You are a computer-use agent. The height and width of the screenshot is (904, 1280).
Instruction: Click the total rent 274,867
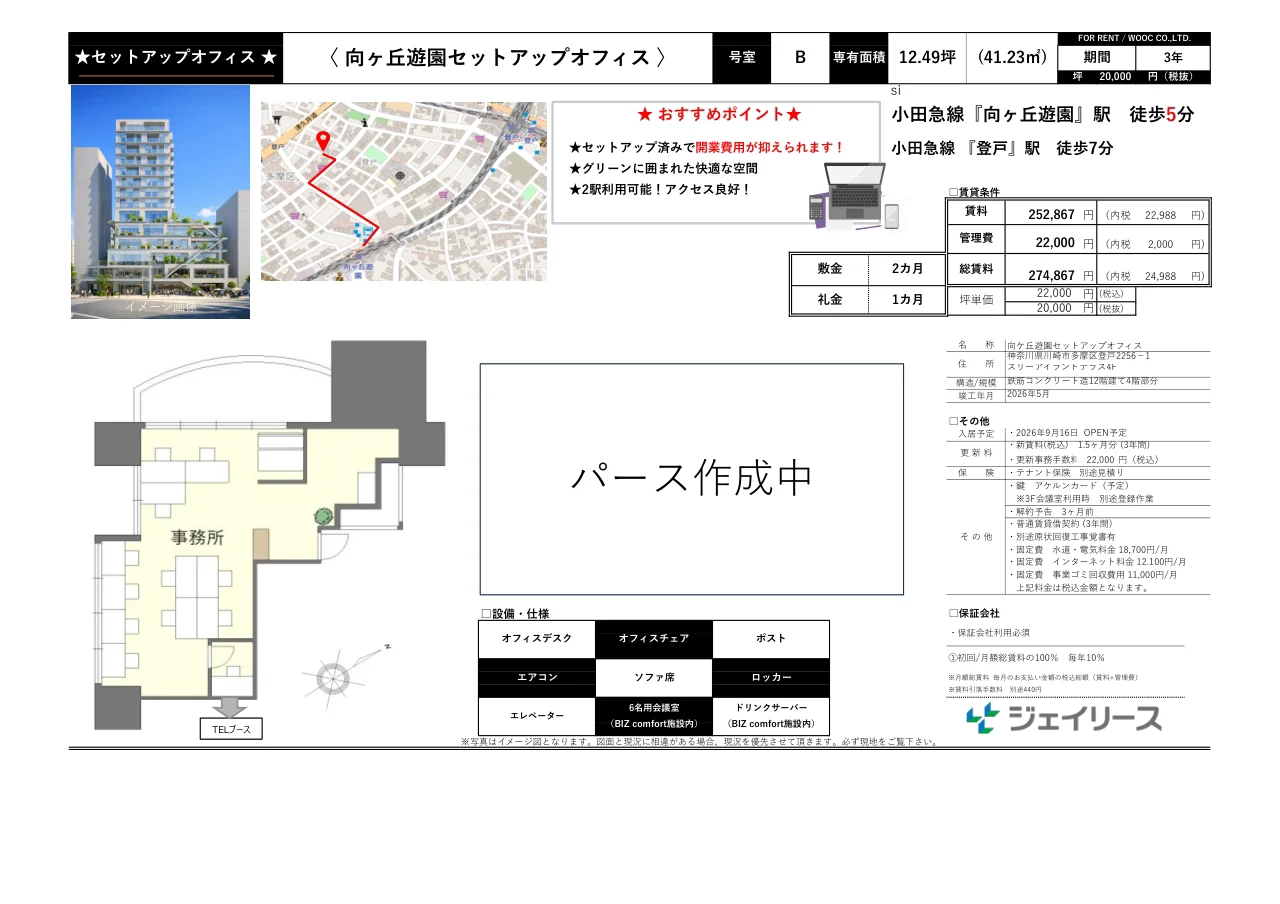tap(1052, 276)
